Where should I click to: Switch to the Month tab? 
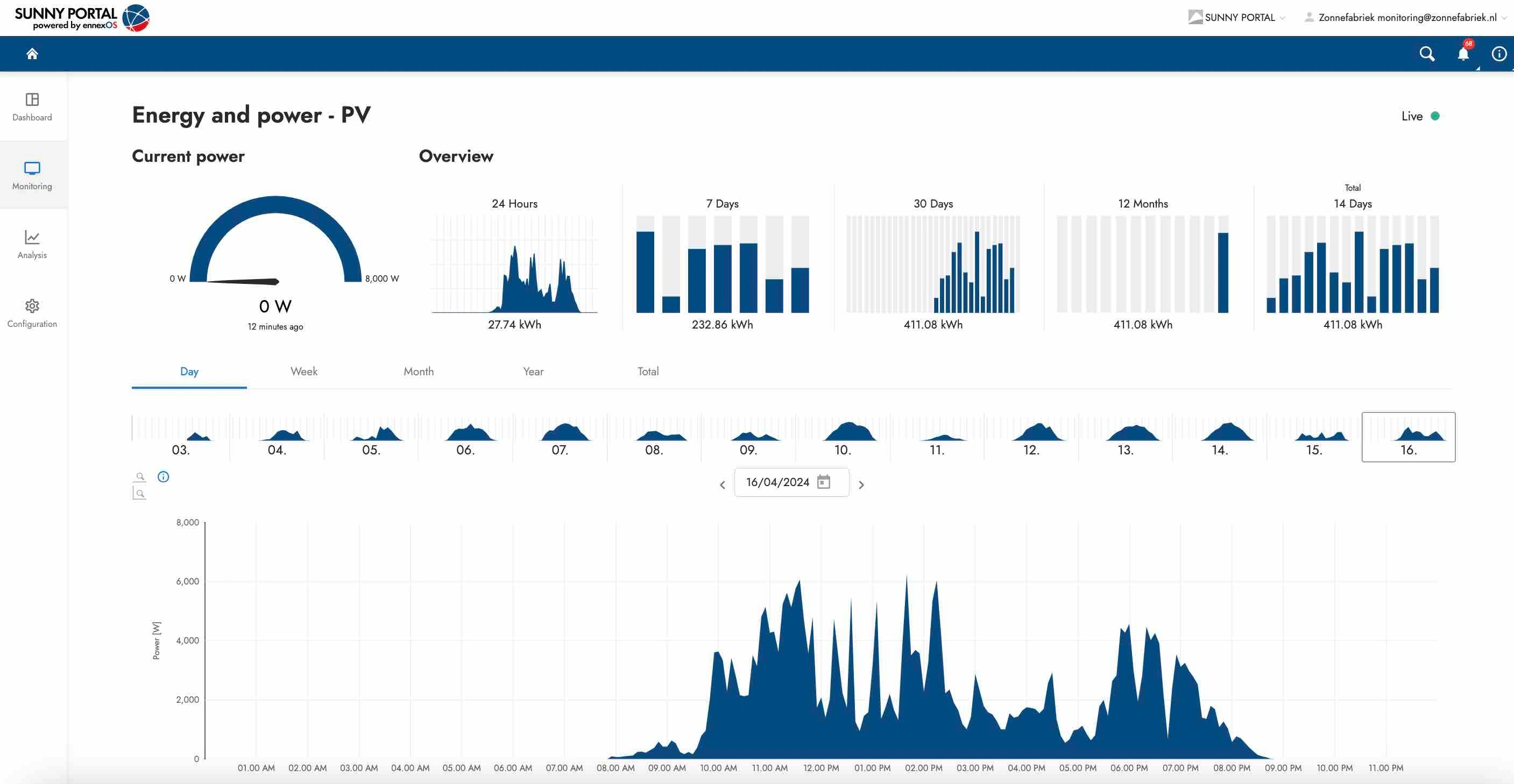419,371
